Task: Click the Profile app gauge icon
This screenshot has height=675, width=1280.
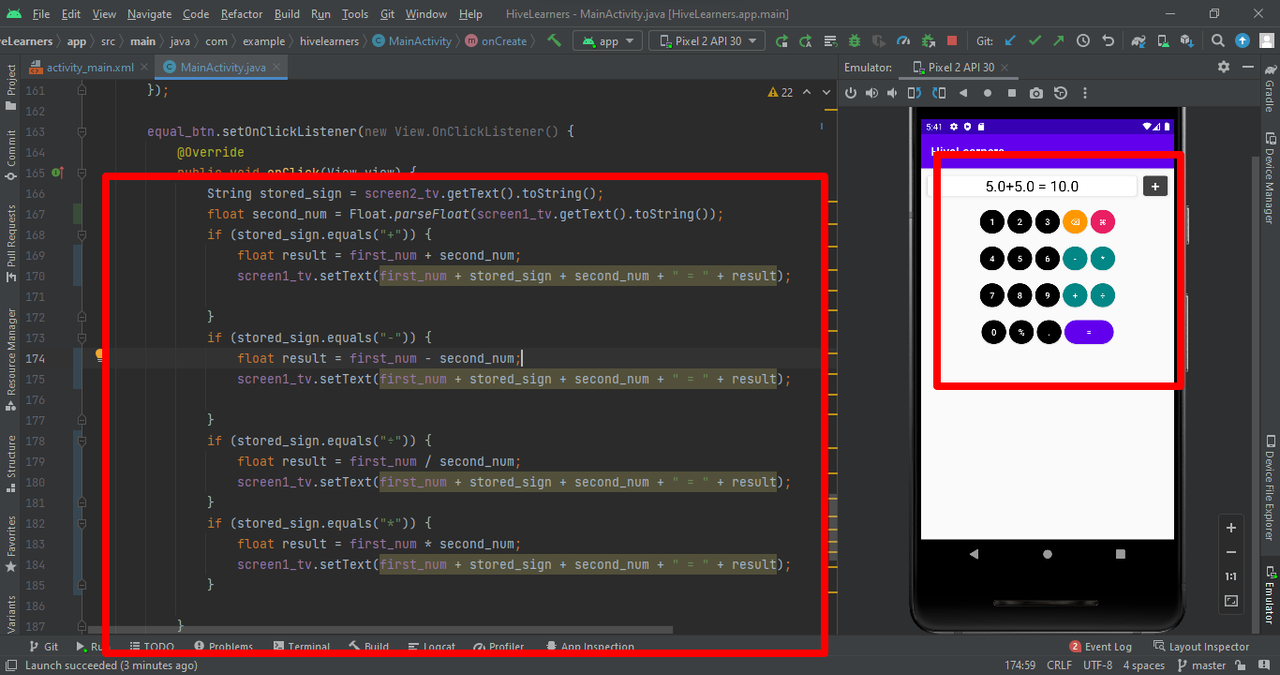Action: coord(903,41)
